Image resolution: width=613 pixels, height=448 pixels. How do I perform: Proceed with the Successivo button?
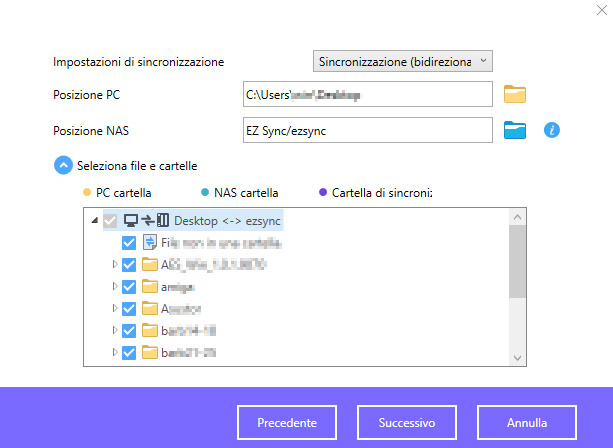406,423
